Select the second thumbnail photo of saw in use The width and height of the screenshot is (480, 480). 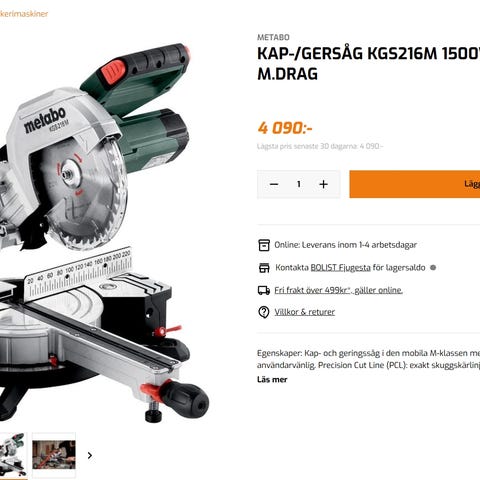tap(54, 455)
